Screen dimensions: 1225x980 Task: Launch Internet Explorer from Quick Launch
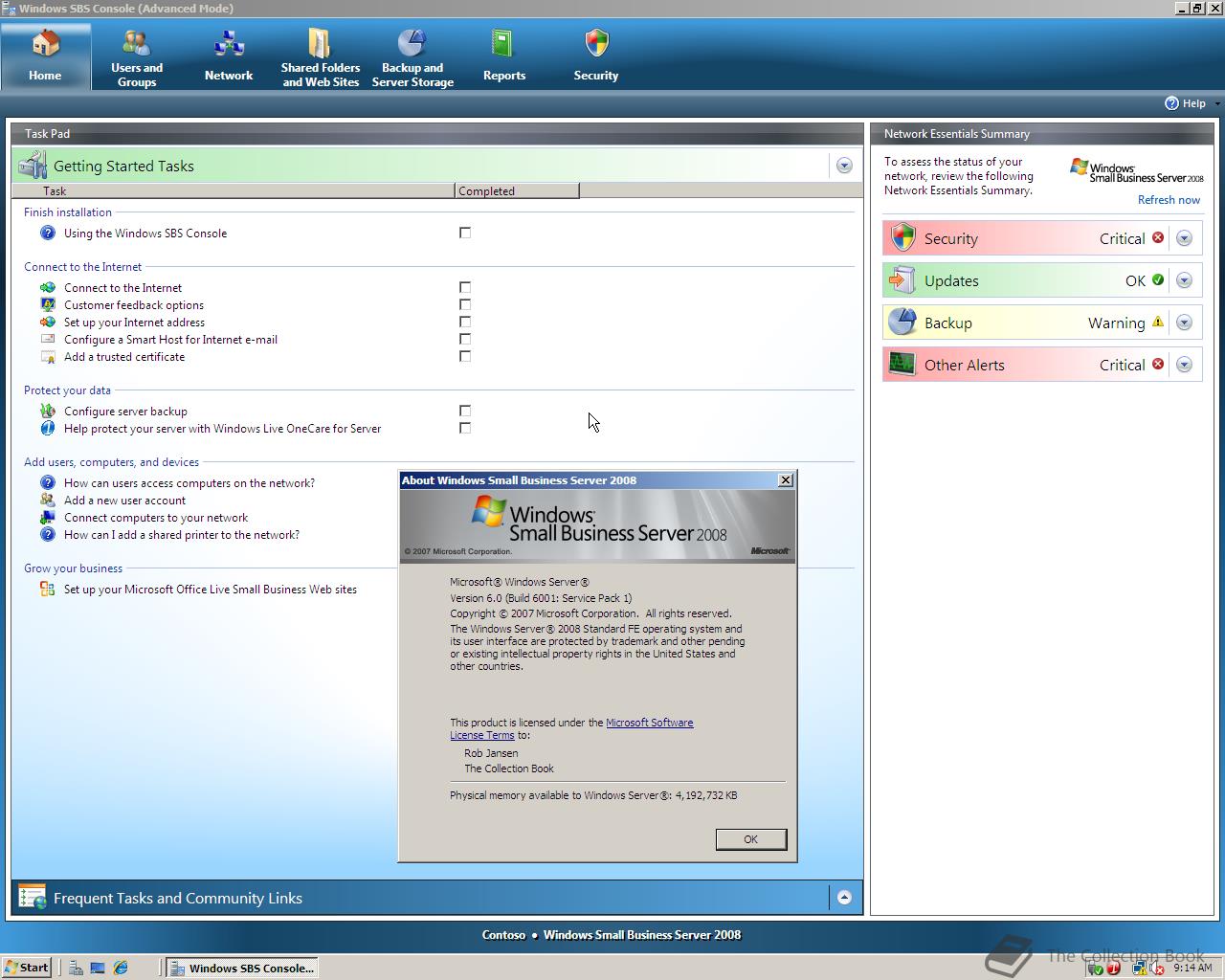121,968
